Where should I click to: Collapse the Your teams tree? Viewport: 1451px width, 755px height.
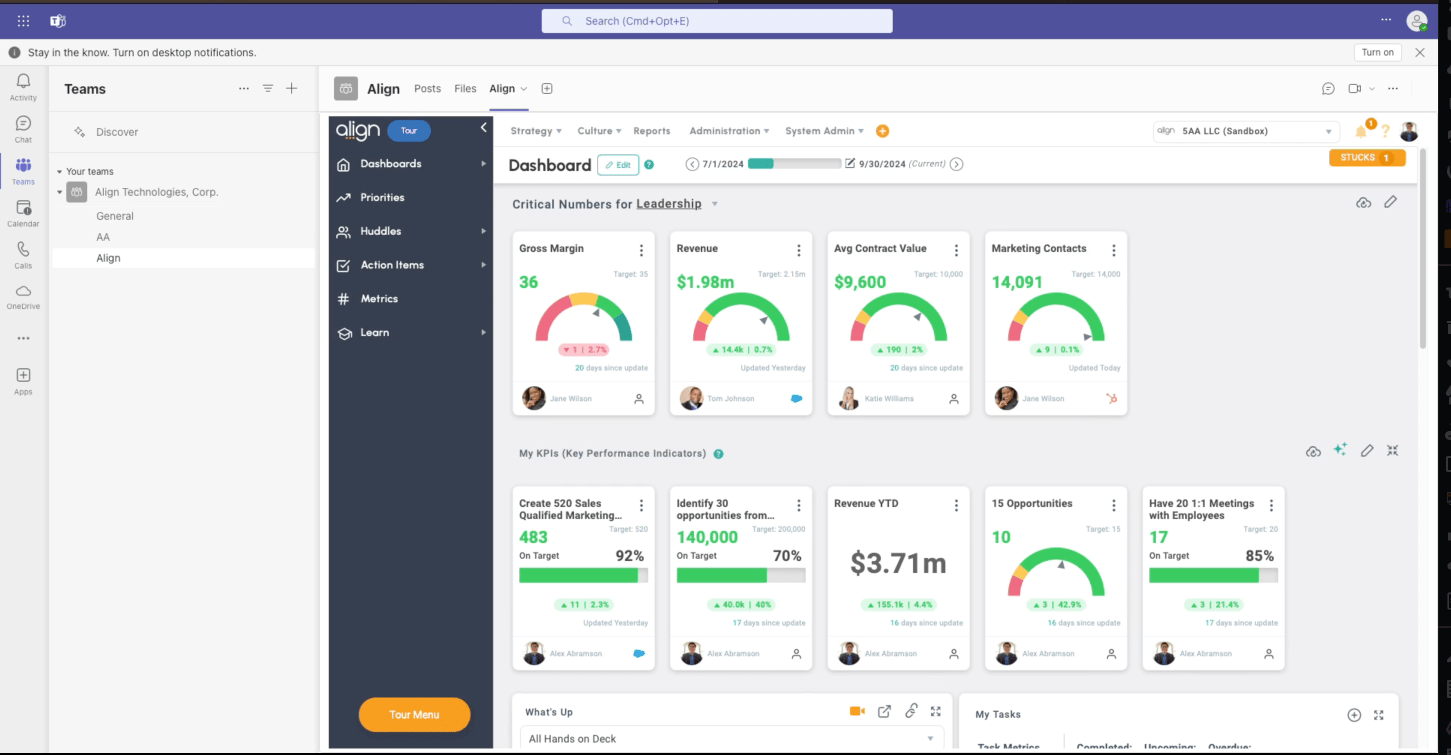pos(59,172)
